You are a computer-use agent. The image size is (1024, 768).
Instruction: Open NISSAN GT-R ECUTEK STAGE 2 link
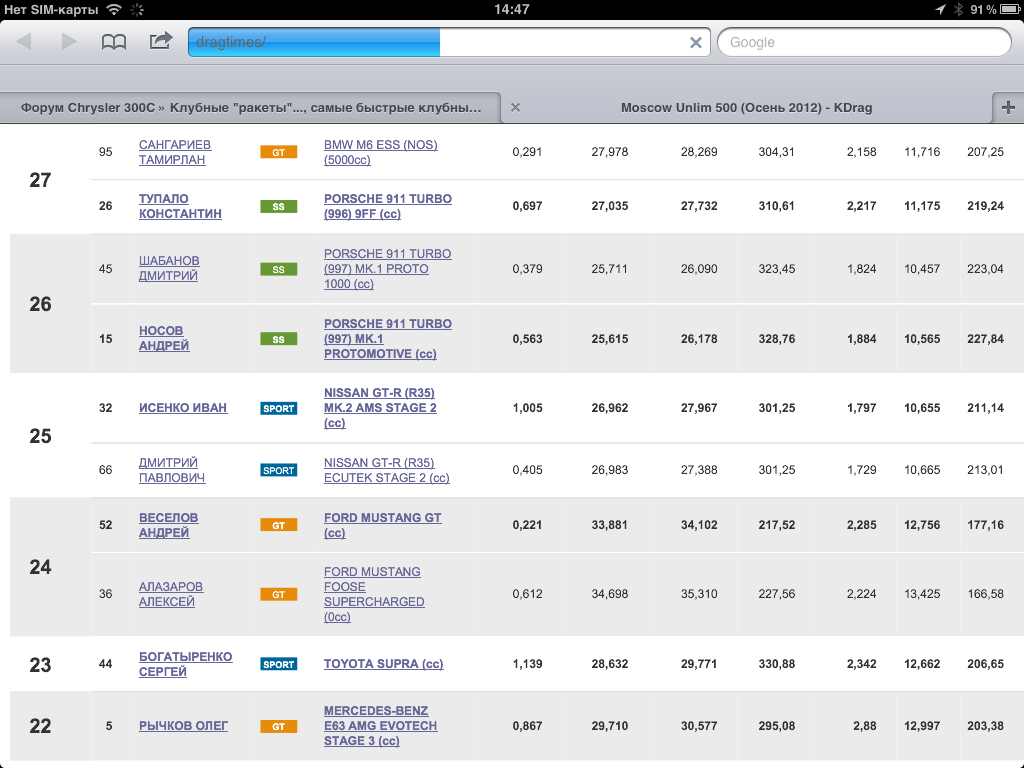(387, 470)
